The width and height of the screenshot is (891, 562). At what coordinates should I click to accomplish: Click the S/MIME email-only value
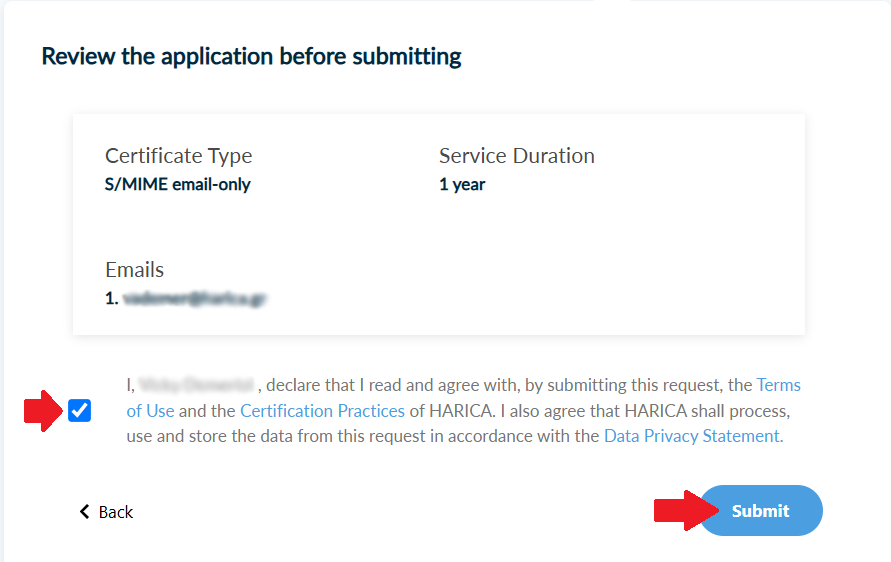pyautogui.click(x=177, y=184)
